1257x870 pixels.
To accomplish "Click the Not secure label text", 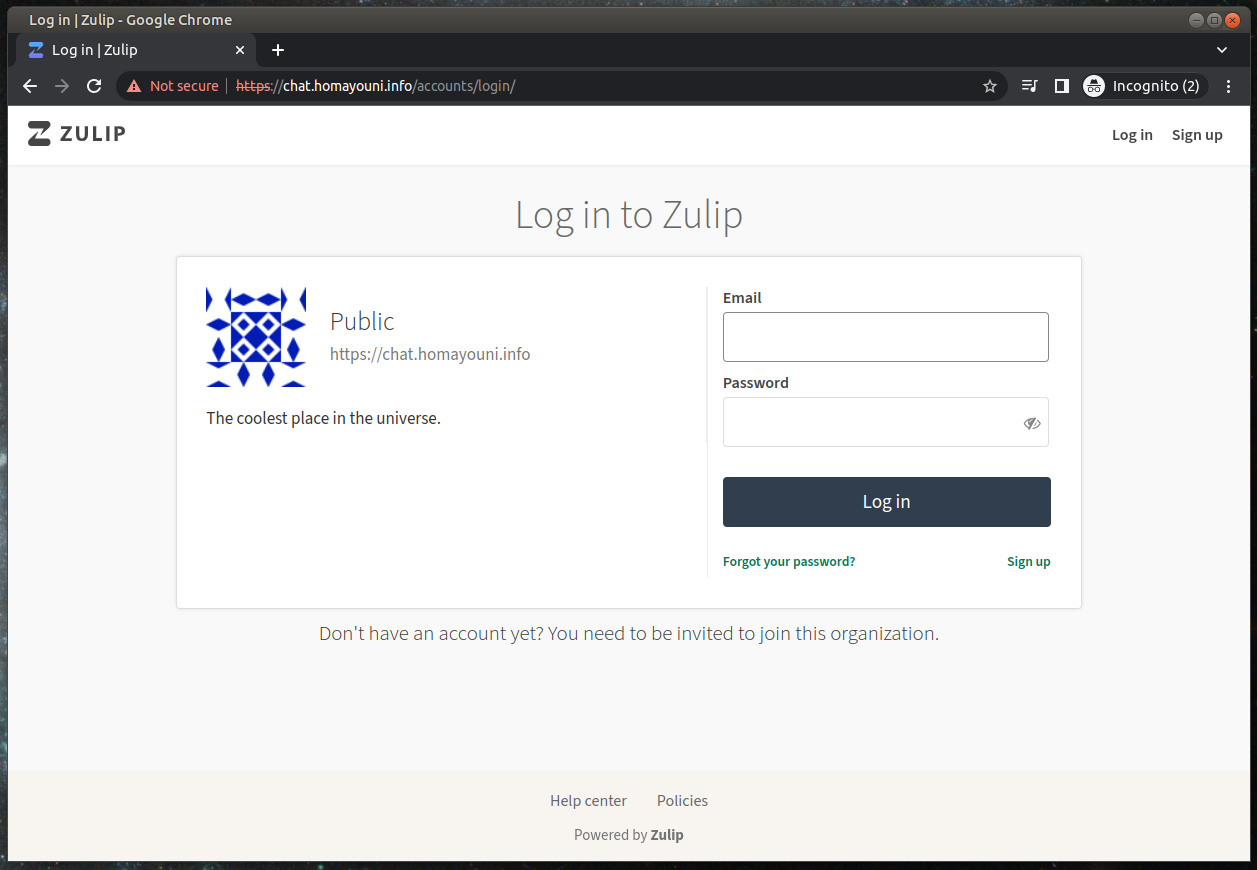I will click(x=184, y=86).
